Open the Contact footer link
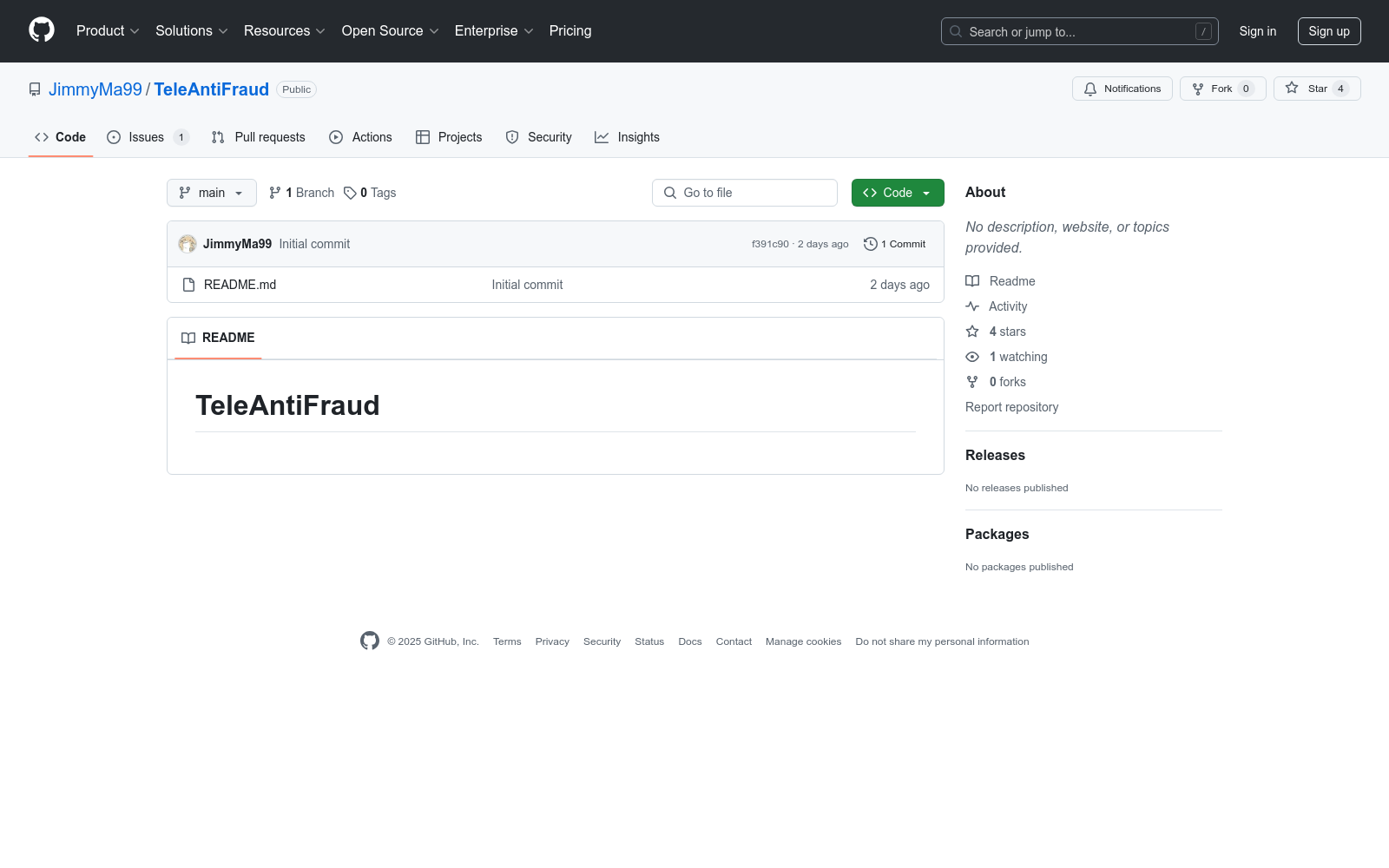 point(734,641)
